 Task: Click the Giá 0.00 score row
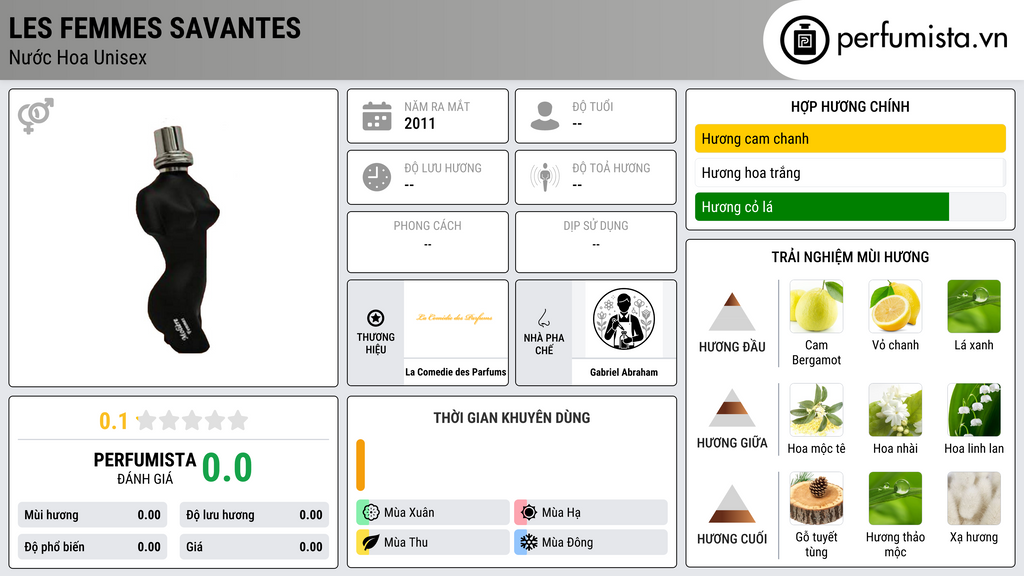254,547
